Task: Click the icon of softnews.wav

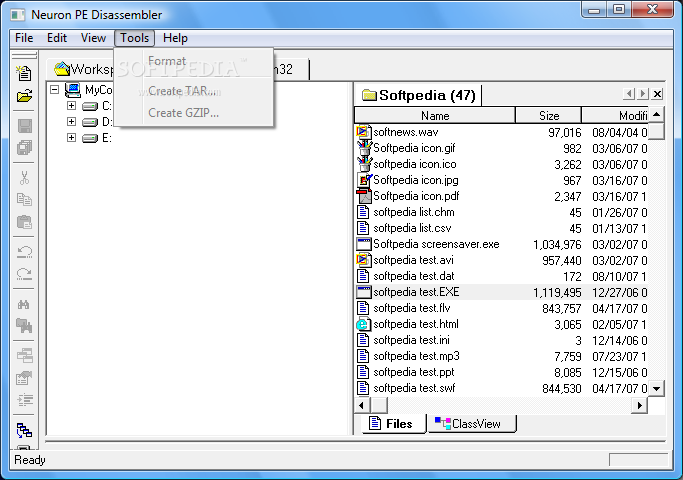Action: (363, 132)
